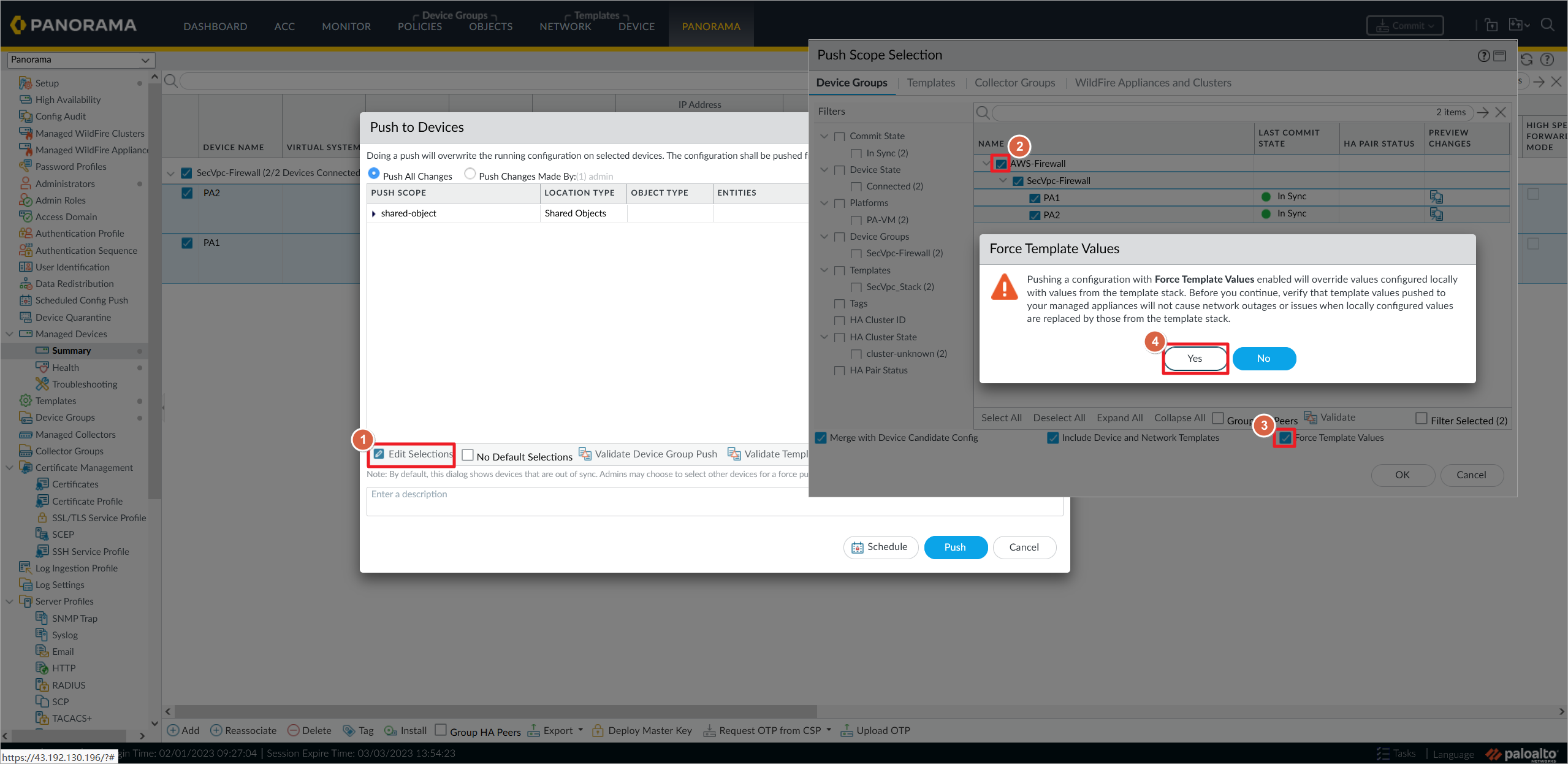The height and width of the screenshot is (764, 1568).
Task: Toggle the PA1 checkbox in Push Scope Selection
Action: pyautogui.click(x=1035, y=198)
